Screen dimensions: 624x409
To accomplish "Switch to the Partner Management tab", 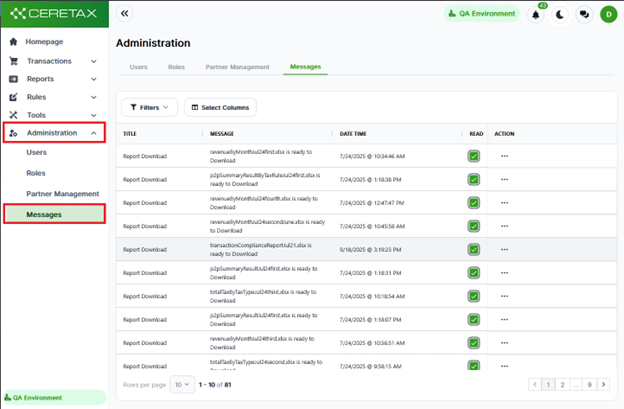I will 237,67.
